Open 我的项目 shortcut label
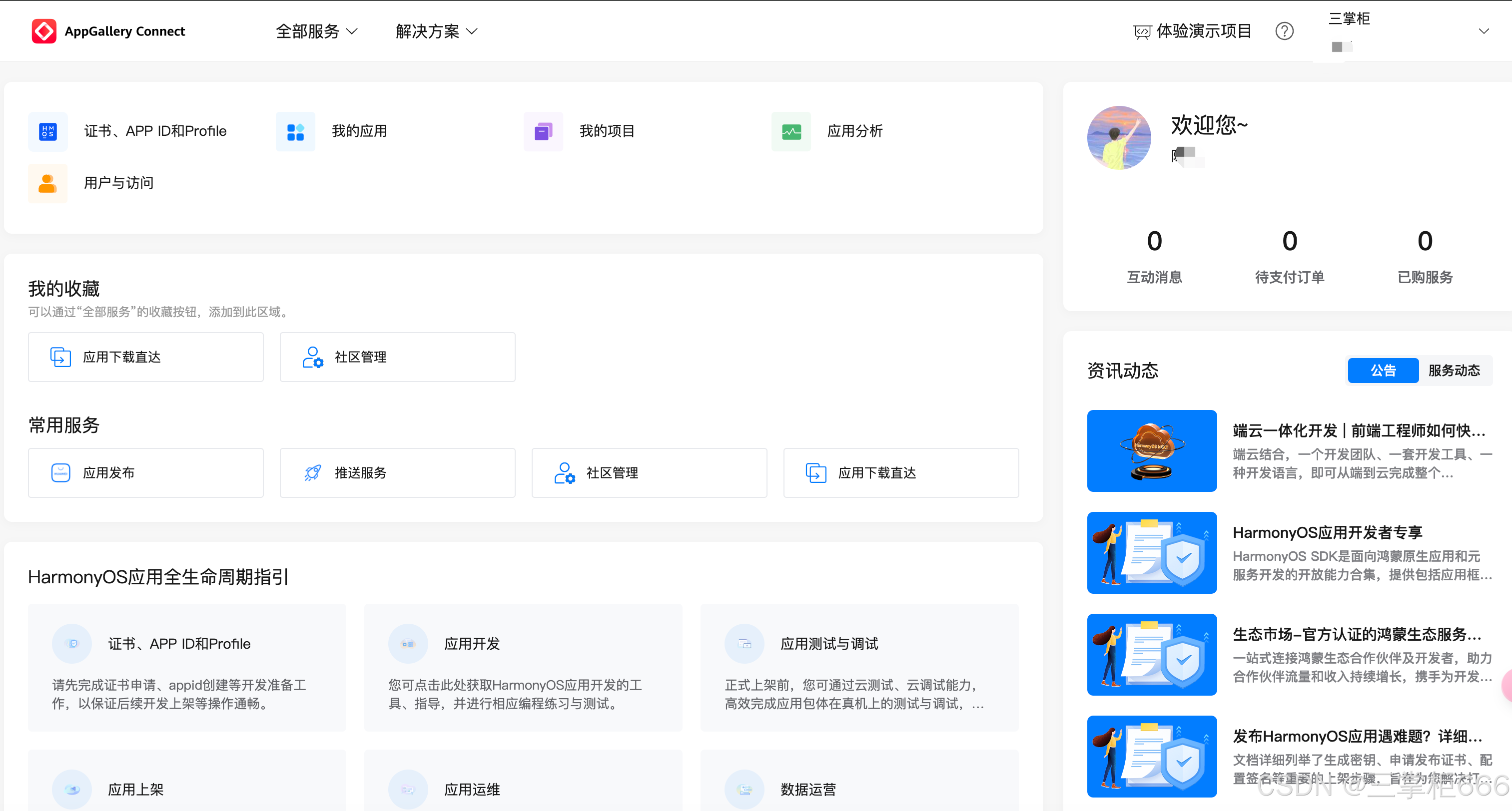 608,131
